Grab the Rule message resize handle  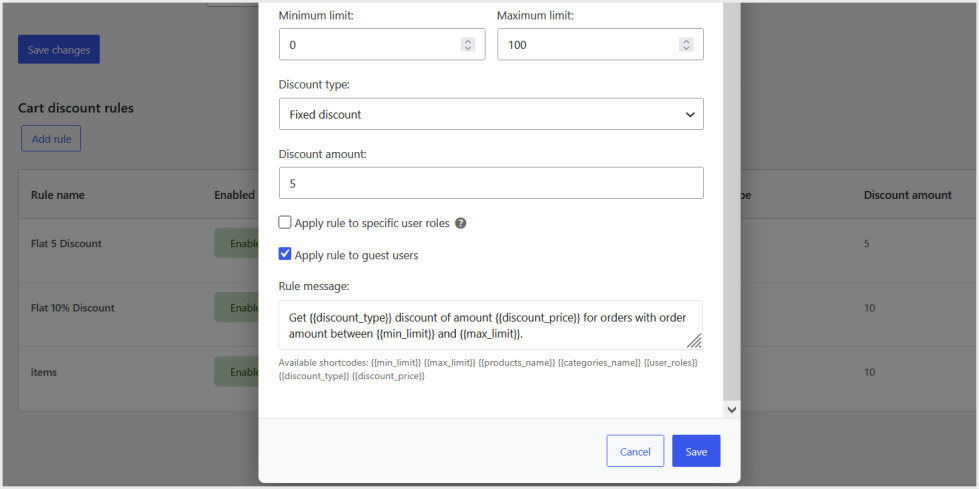coord(694,340)
